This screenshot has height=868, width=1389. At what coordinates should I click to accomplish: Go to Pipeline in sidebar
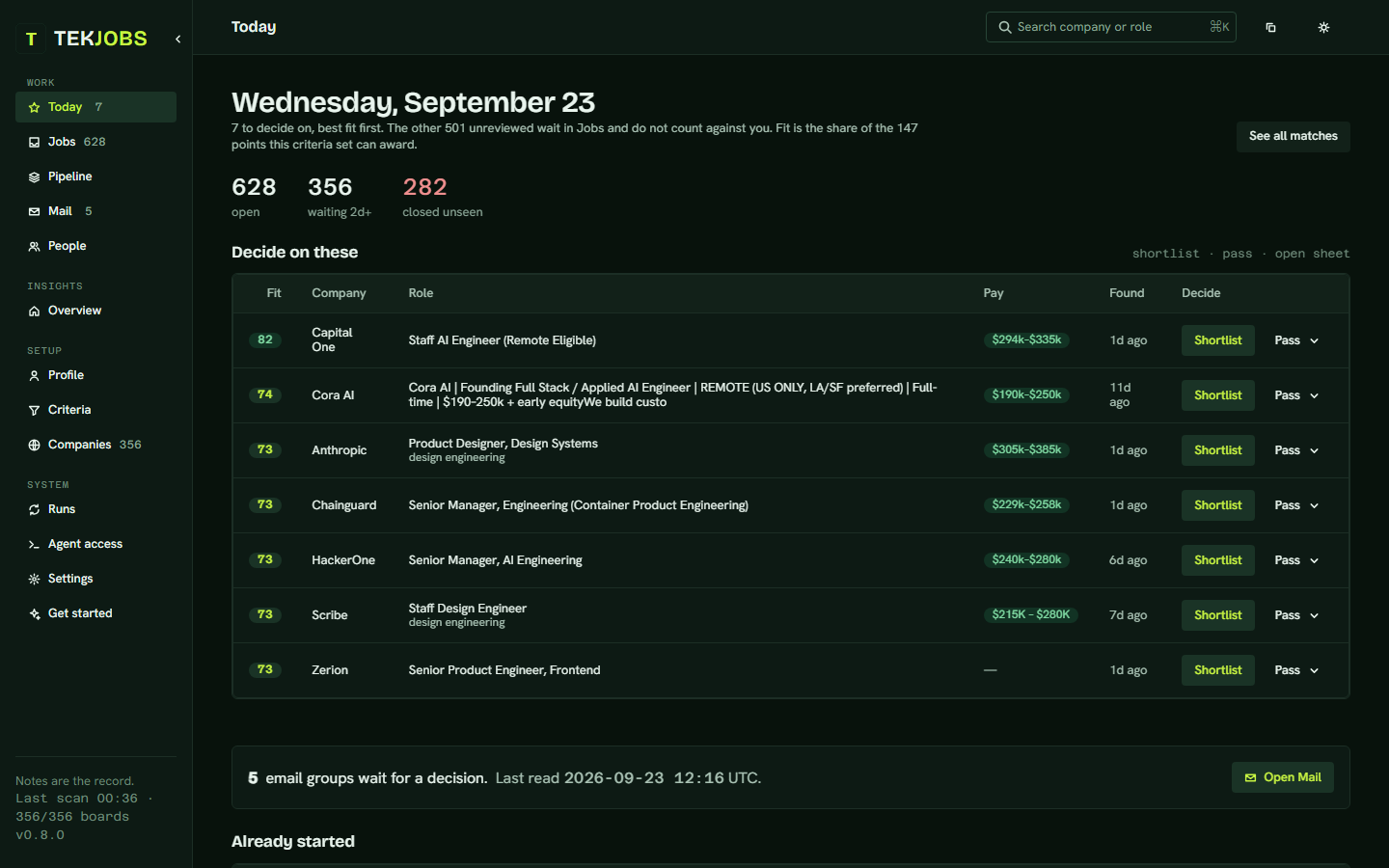tap(95, 176)
